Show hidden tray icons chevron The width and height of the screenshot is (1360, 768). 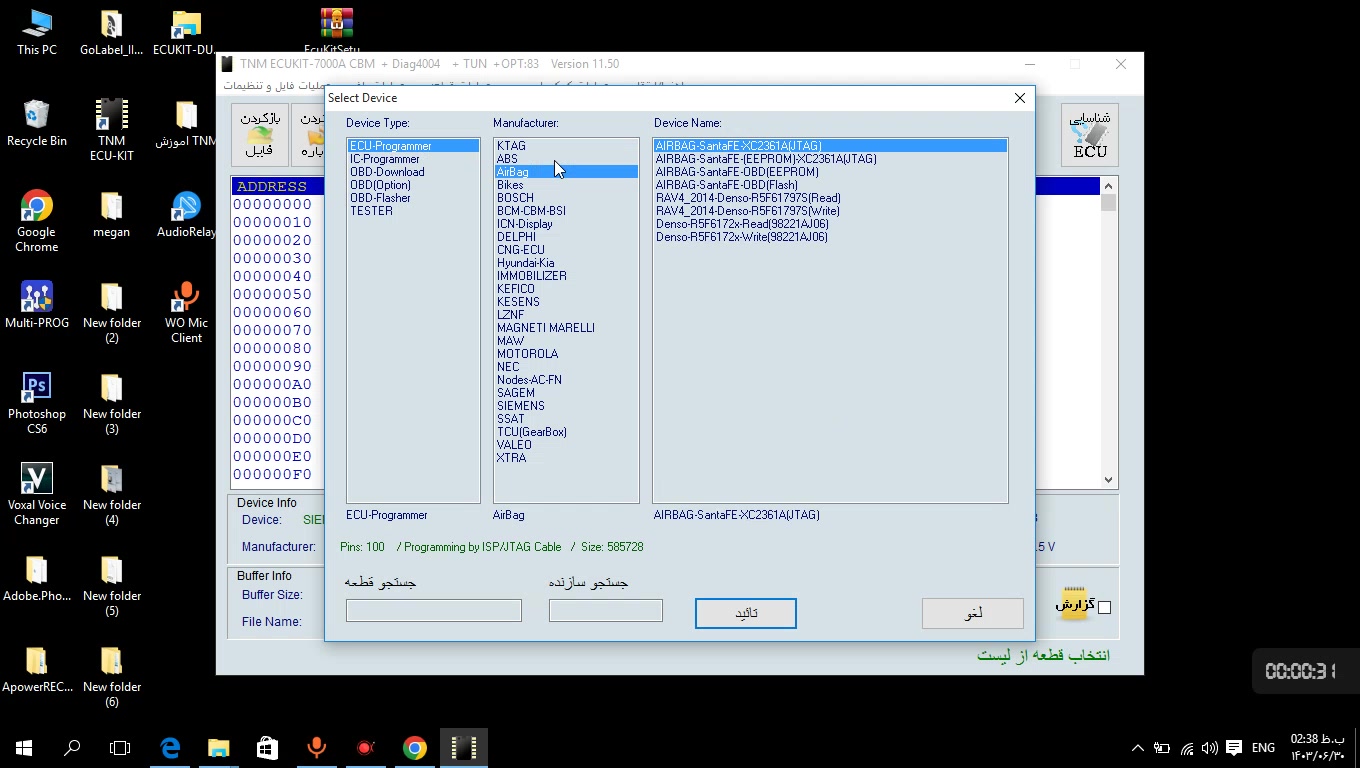click(x=1138, y=748)
